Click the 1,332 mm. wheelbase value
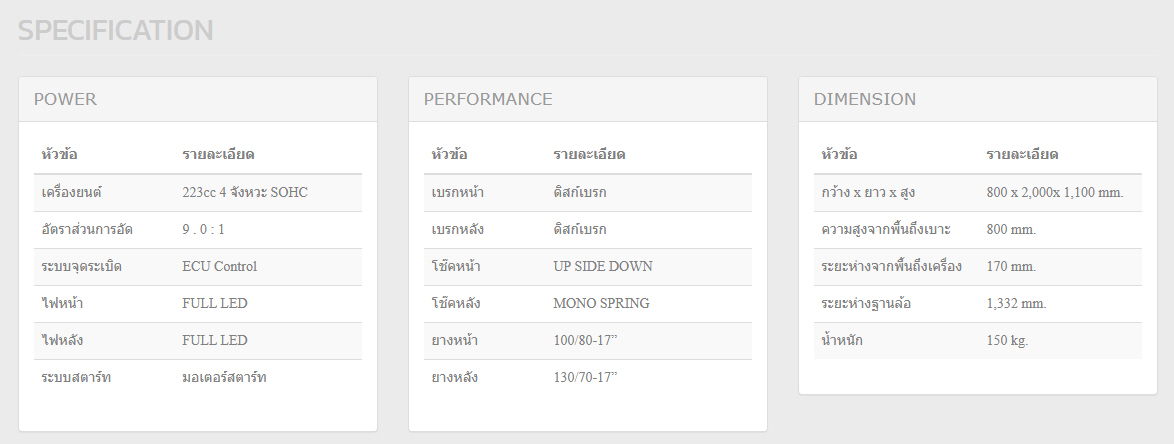This screenshot has height=444, width=1174. pyautogui.click(x=1016, y=303)
